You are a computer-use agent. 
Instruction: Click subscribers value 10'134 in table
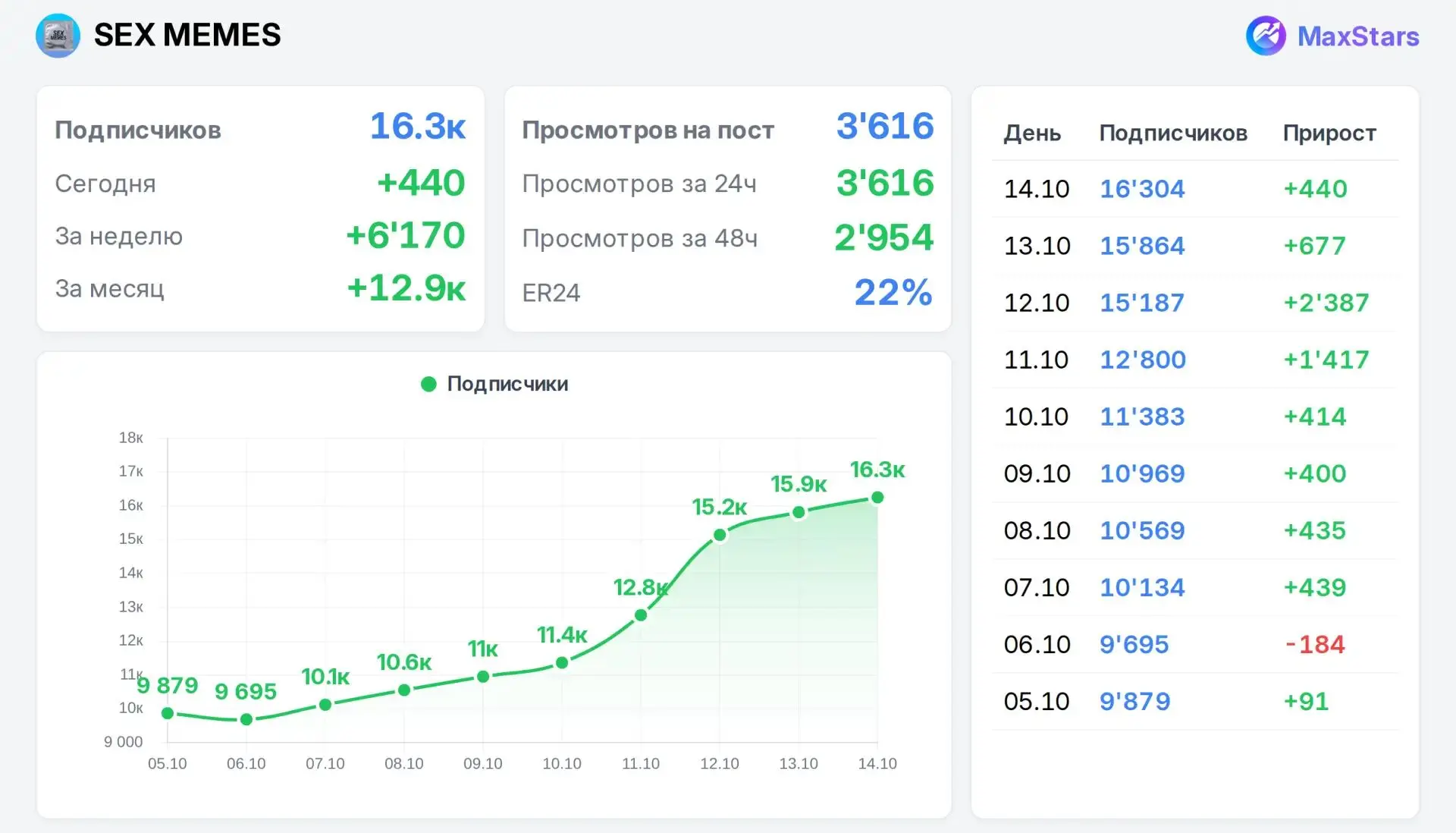click(x=1142, y=587)
